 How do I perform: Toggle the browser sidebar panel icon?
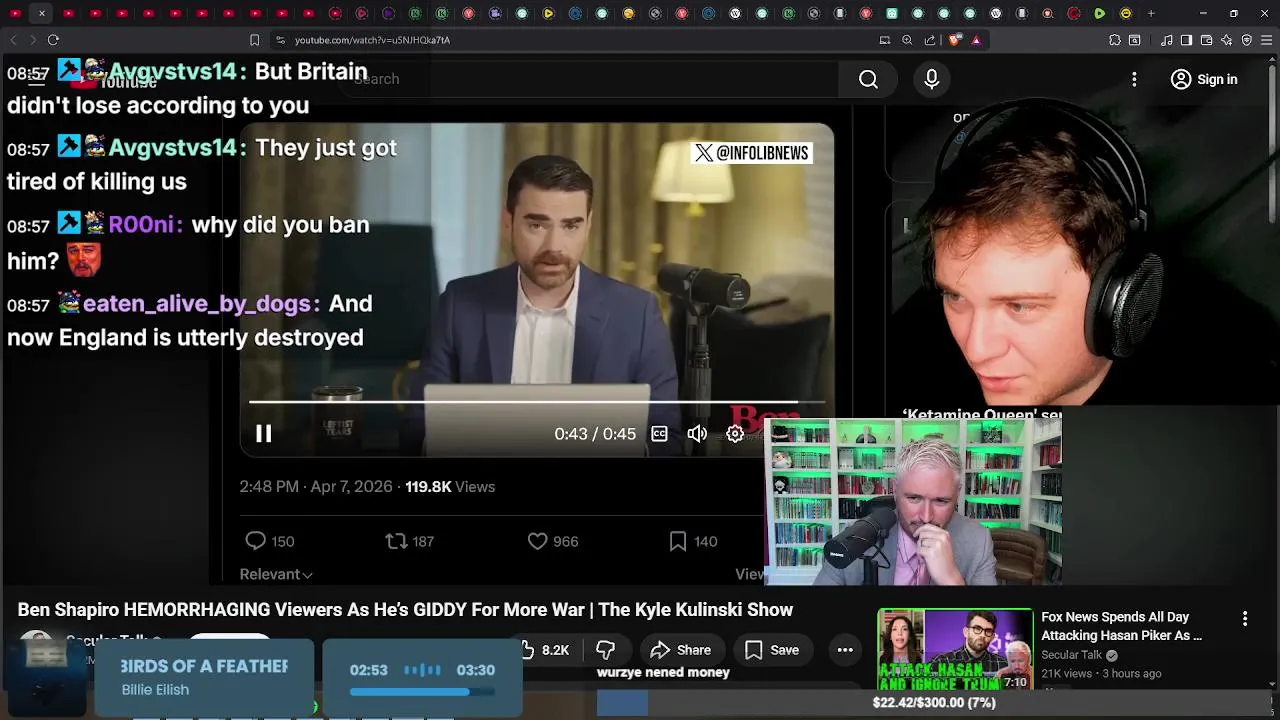click(x=1186, y=40)
